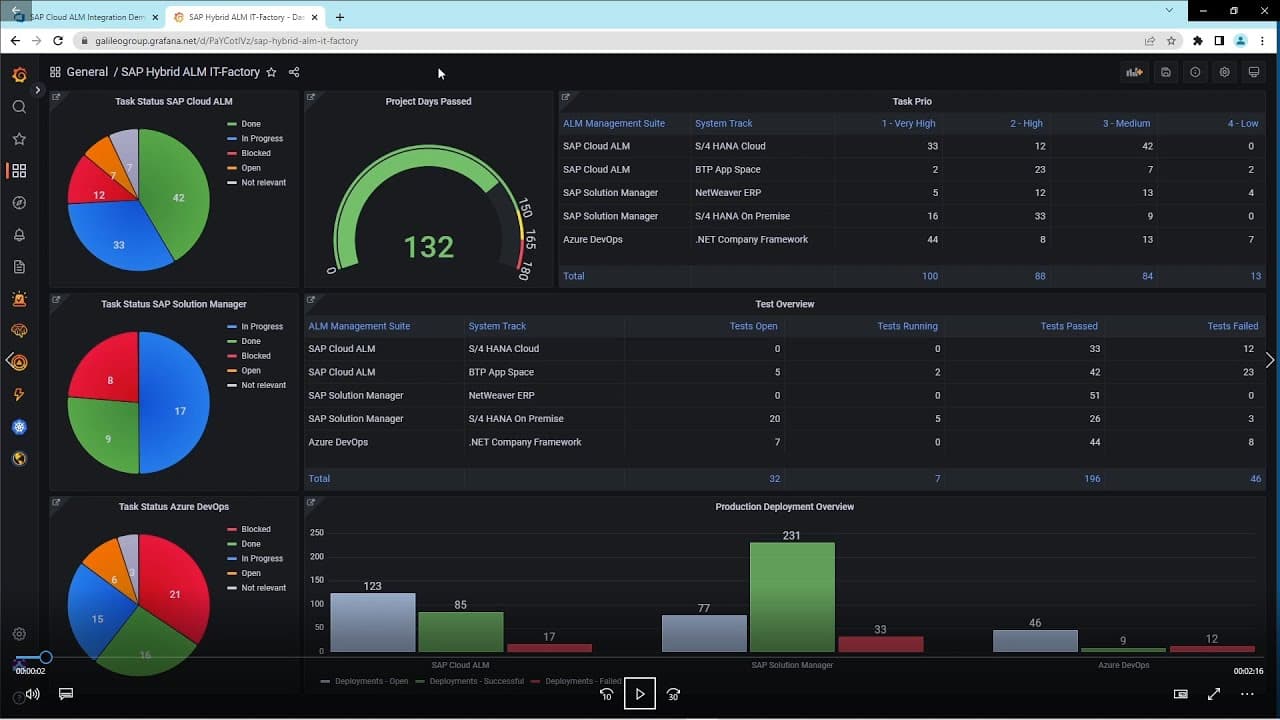
Task: Open the browser Extensions puzzle icon
Action: click(1198, 41)
